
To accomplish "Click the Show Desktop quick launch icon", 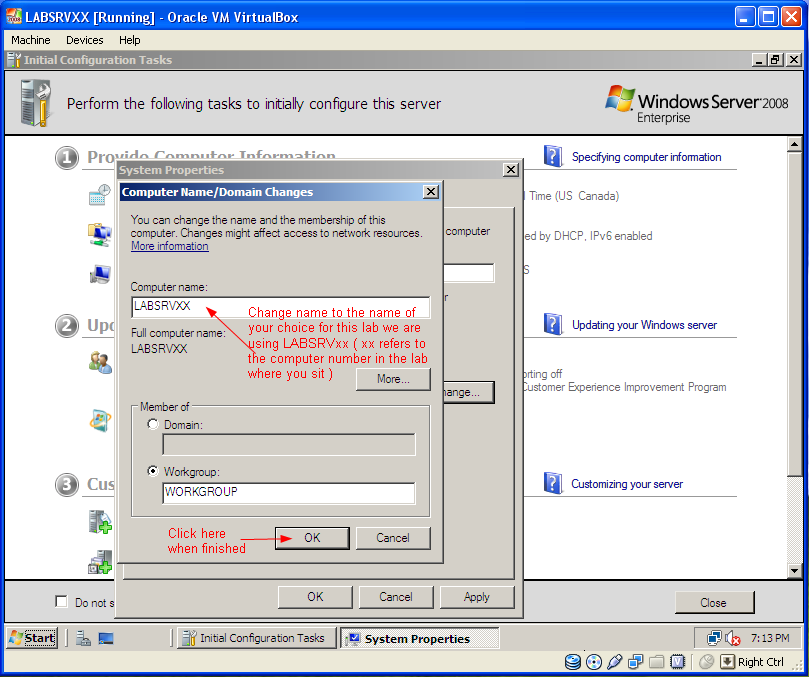I will point(106,638).
